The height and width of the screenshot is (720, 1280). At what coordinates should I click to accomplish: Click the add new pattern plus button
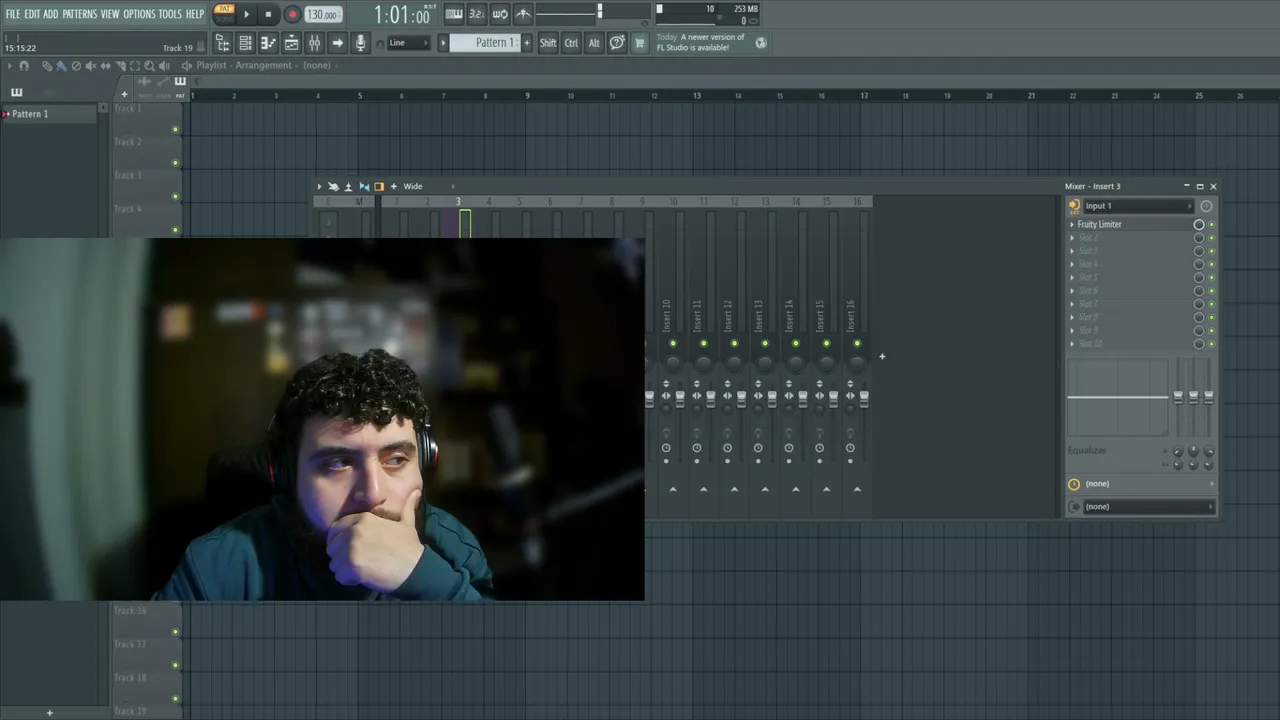tap(527, 43)
